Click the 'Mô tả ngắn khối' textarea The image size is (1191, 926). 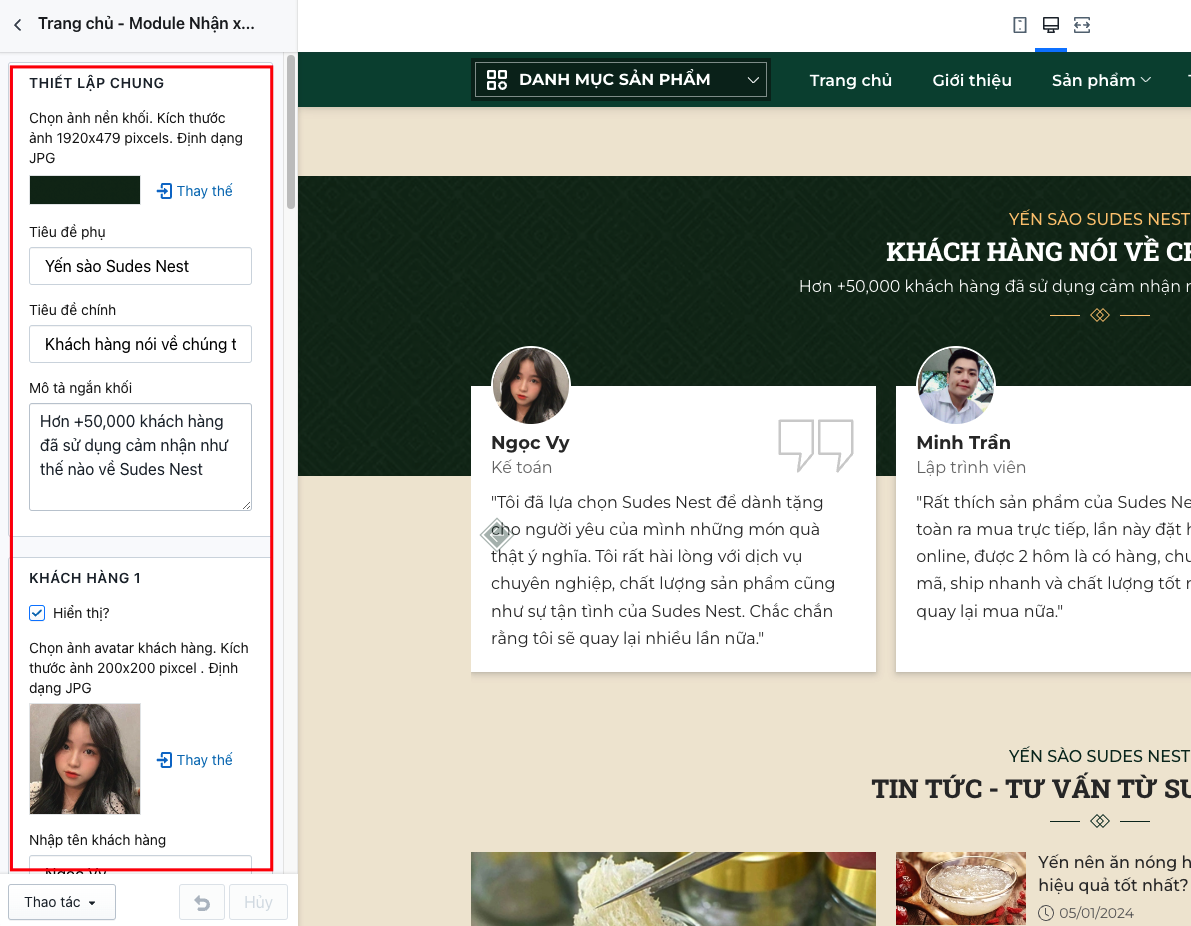click(x=141, y=457)
